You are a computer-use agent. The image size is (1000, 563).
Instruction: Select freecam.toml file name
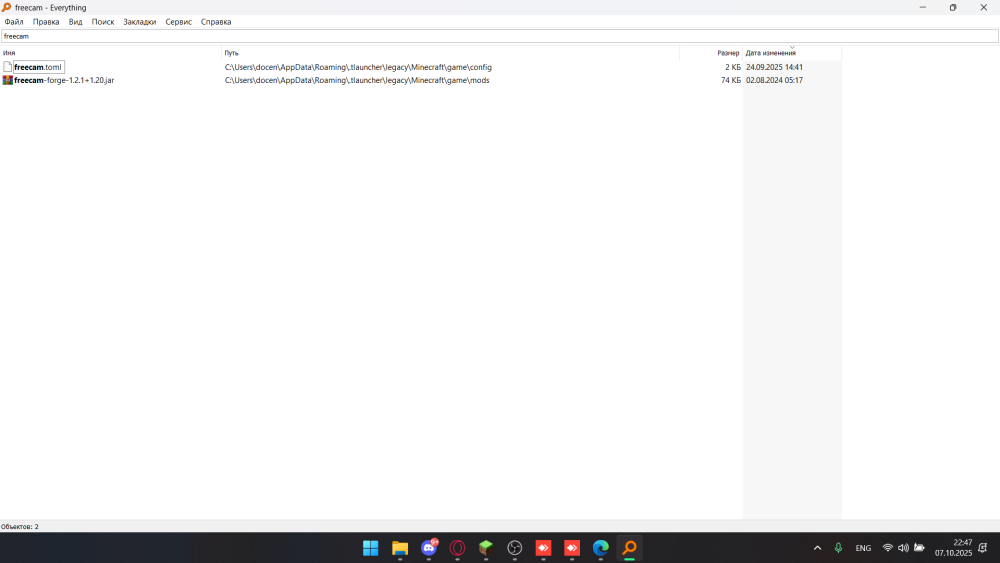(38, 67)
